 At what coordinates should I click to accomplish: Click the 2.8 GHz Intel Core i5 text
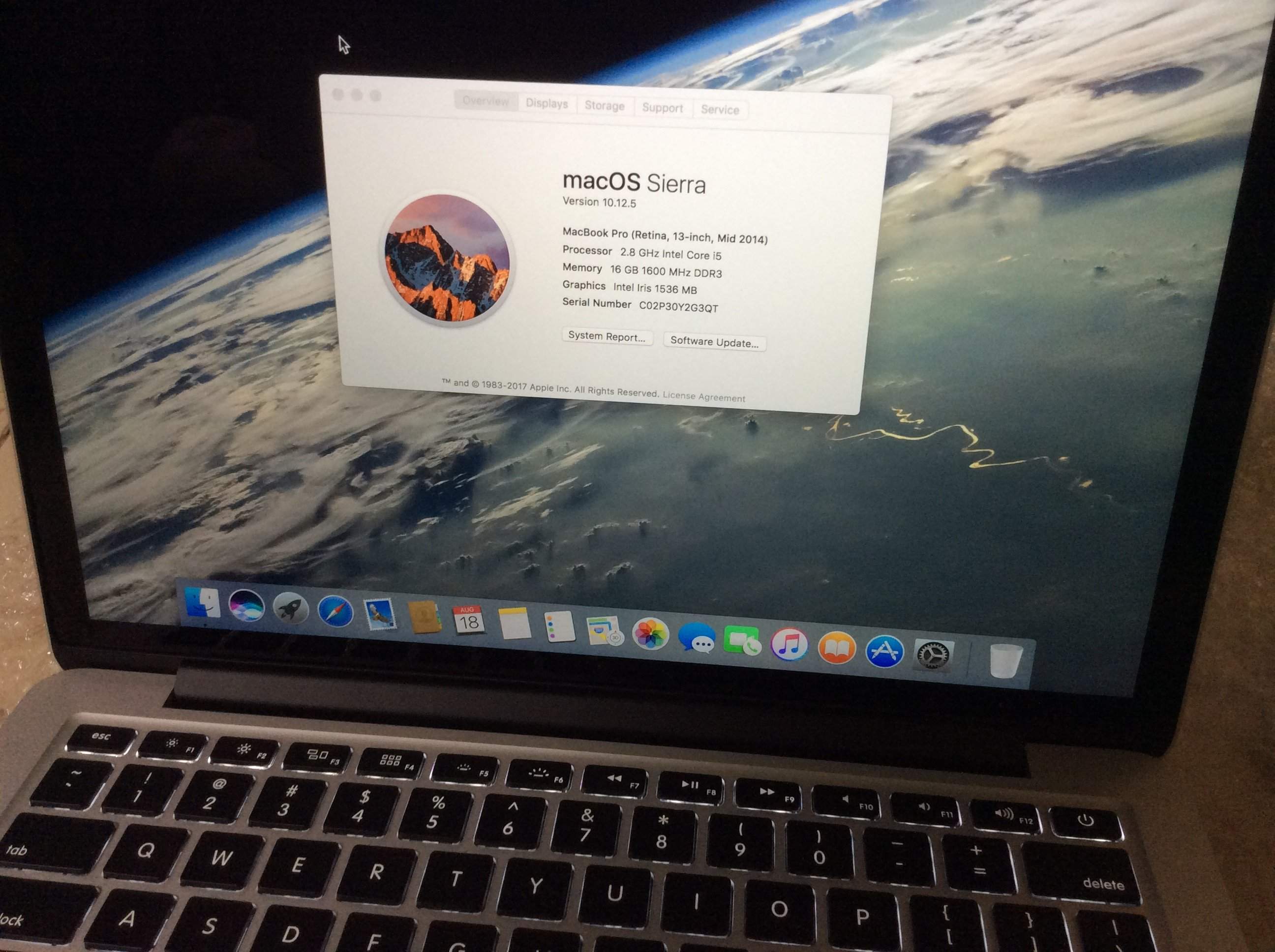pyautogui.click(x=671, y=254)
